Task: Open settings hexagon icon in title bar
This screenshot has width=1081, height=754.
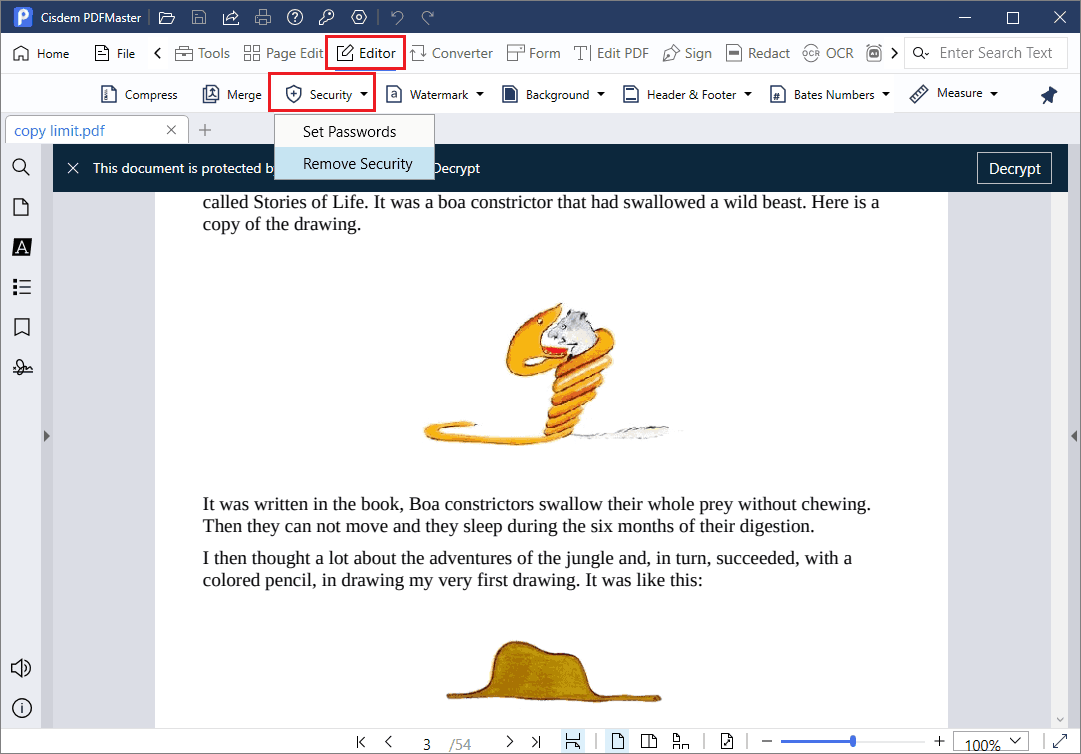Action: (x=358, y=17)
